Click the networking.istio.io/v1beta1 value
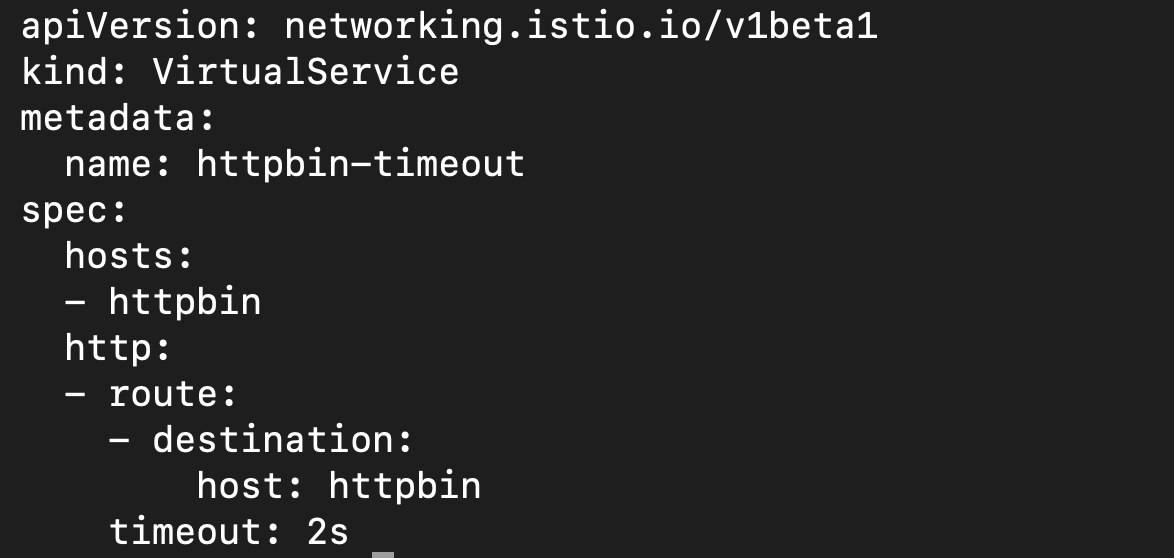 tap(580, 26)
